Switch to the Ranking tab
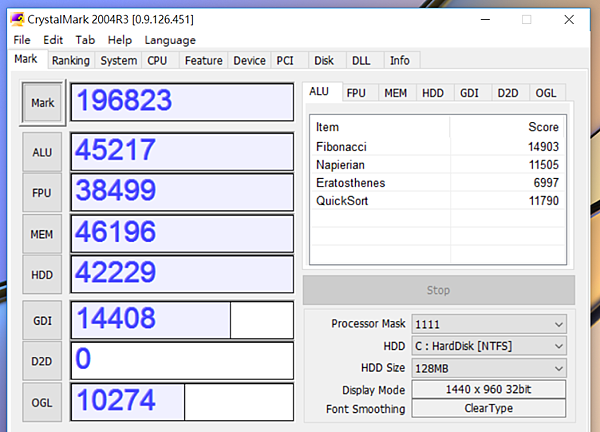Screen dimensions: 600x432 click(71, 60)
